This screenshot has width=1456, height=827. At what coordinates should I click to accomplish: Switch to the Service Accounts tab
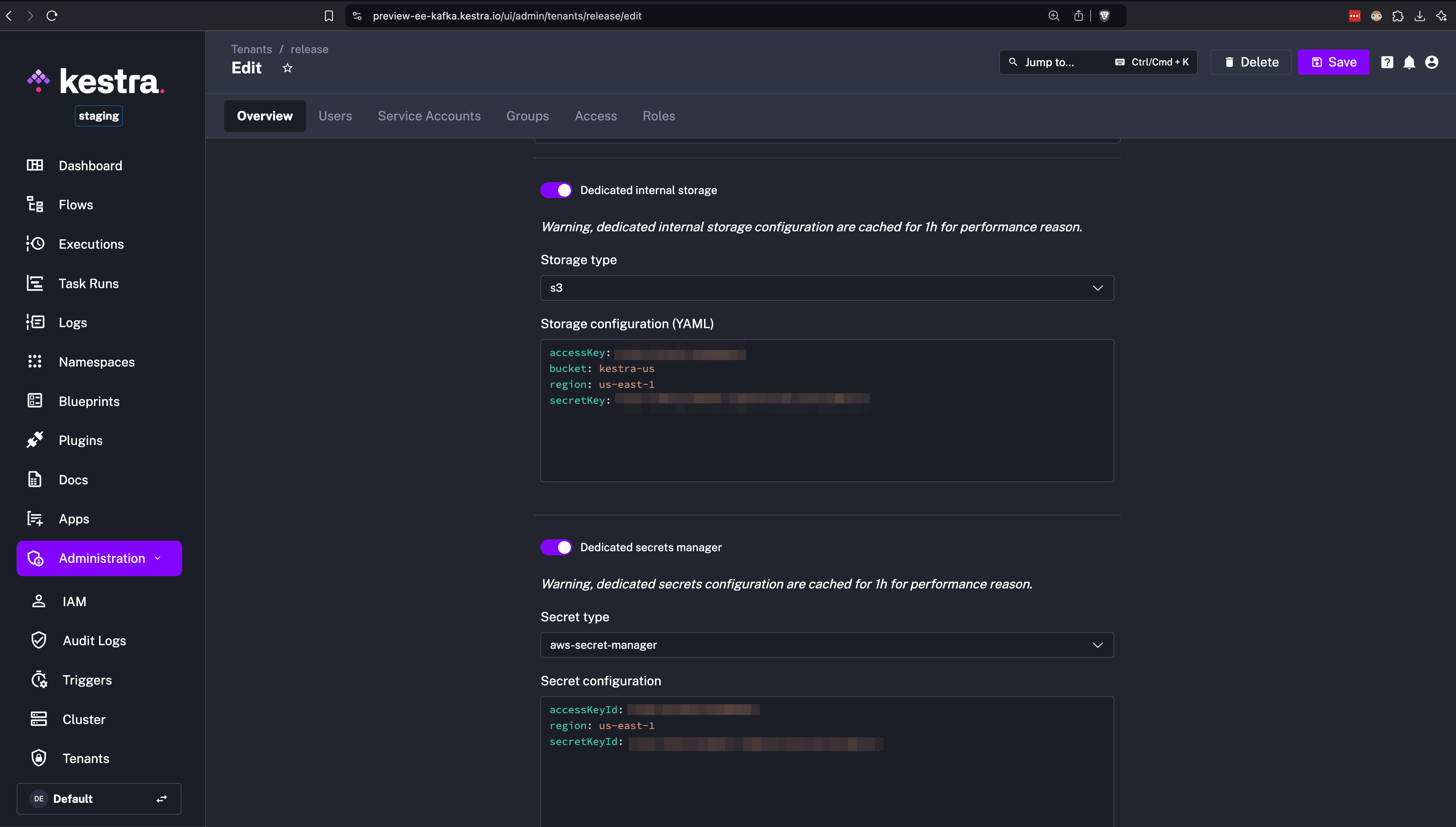(x=429, y=116)
